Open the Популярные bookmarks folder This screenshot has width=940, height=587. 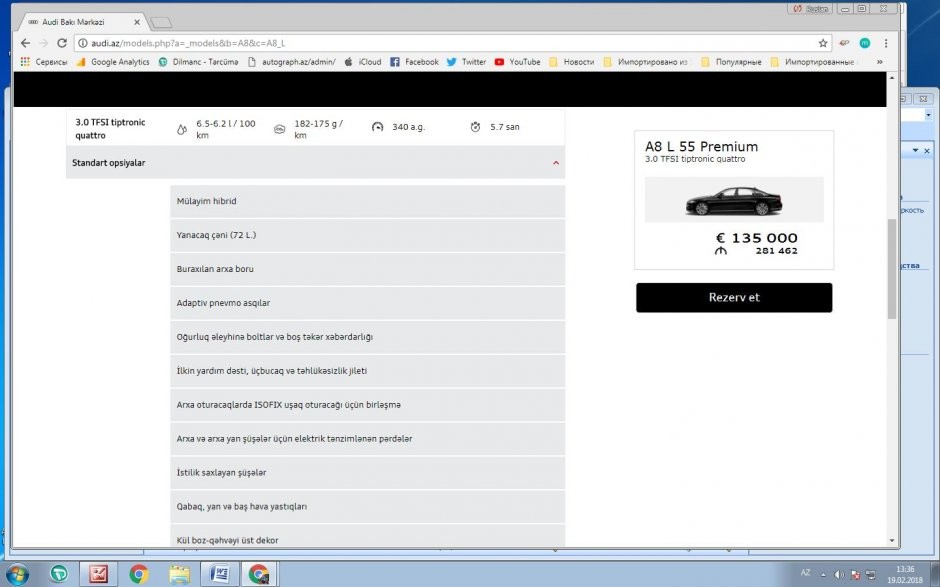[x=730, y=62]
